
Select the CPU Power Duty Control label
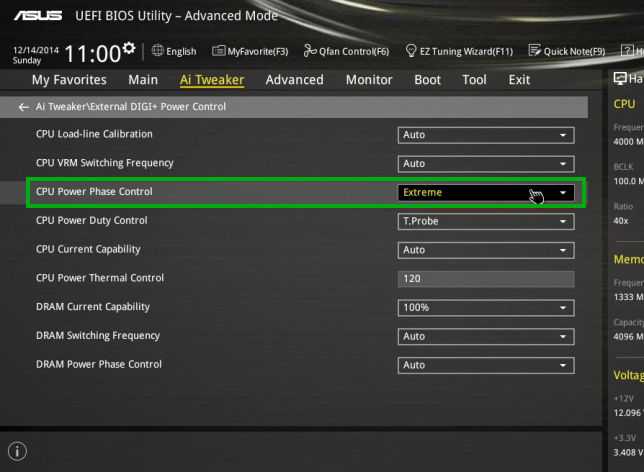[92, 221]
